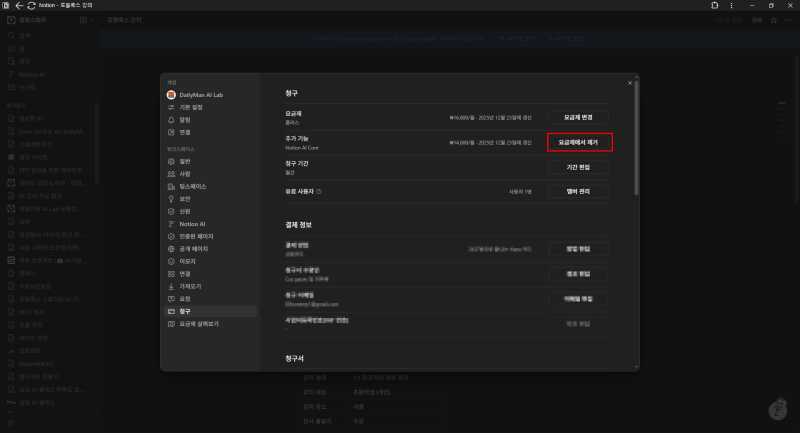This screenshot has width=800, height=433.
Task: Click the people icon next to 사람
Action: coord(171,174)
